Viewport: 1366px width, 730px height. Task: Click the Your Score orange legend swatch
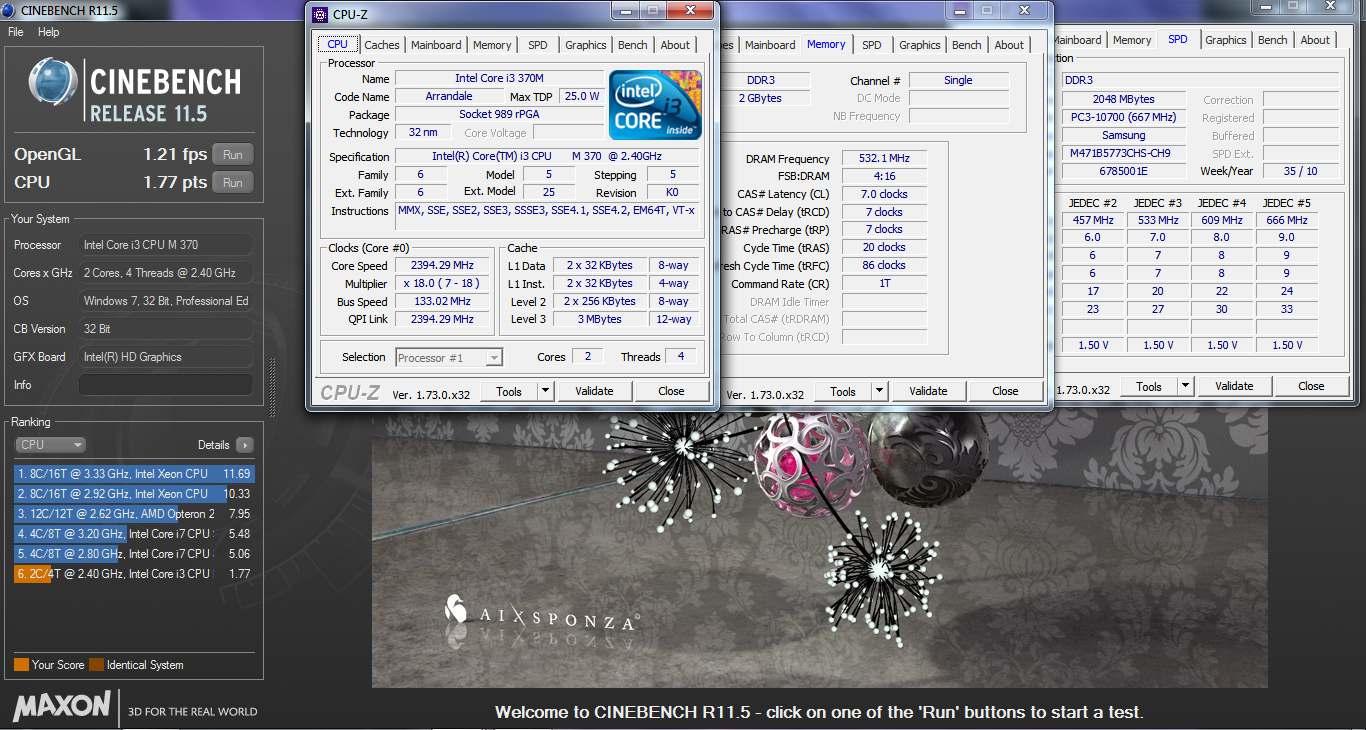point(21,665)
